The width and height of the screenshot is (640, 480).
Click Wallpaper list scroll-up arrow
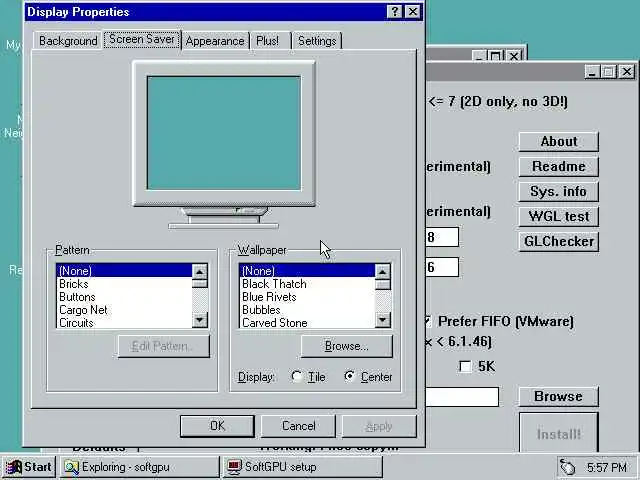coord(382,272)
